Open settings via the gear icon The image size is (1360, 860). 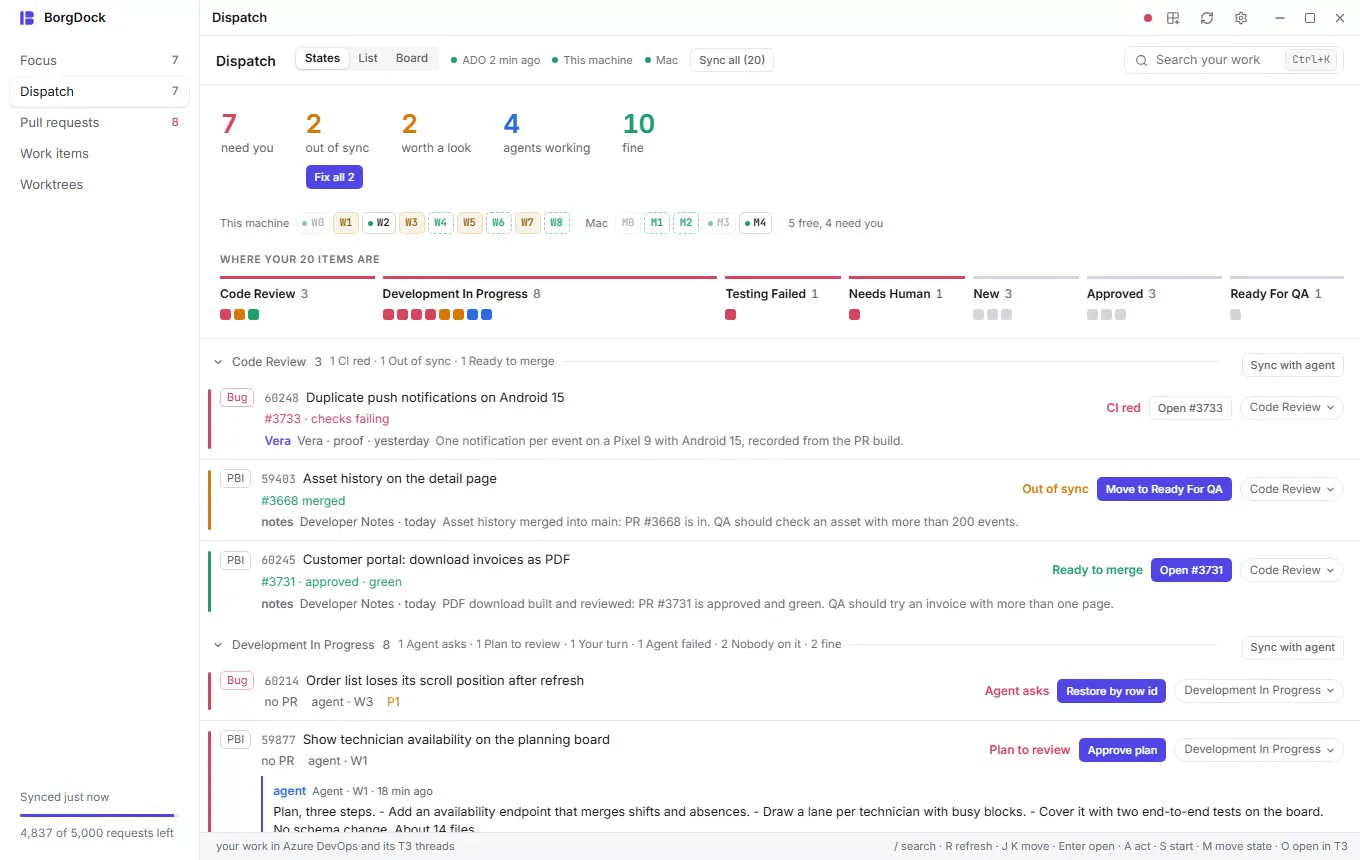point(1241,18)
